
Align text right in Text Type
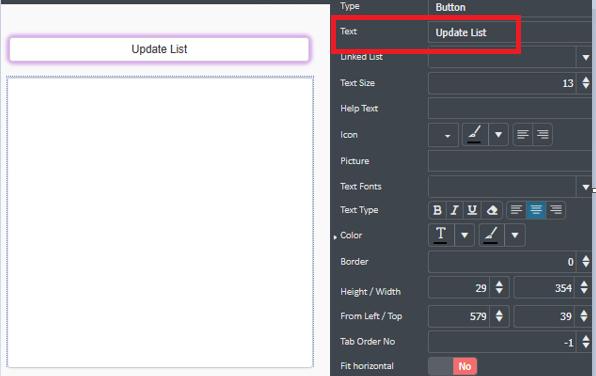pyautogui.click(x=556, y=210)
